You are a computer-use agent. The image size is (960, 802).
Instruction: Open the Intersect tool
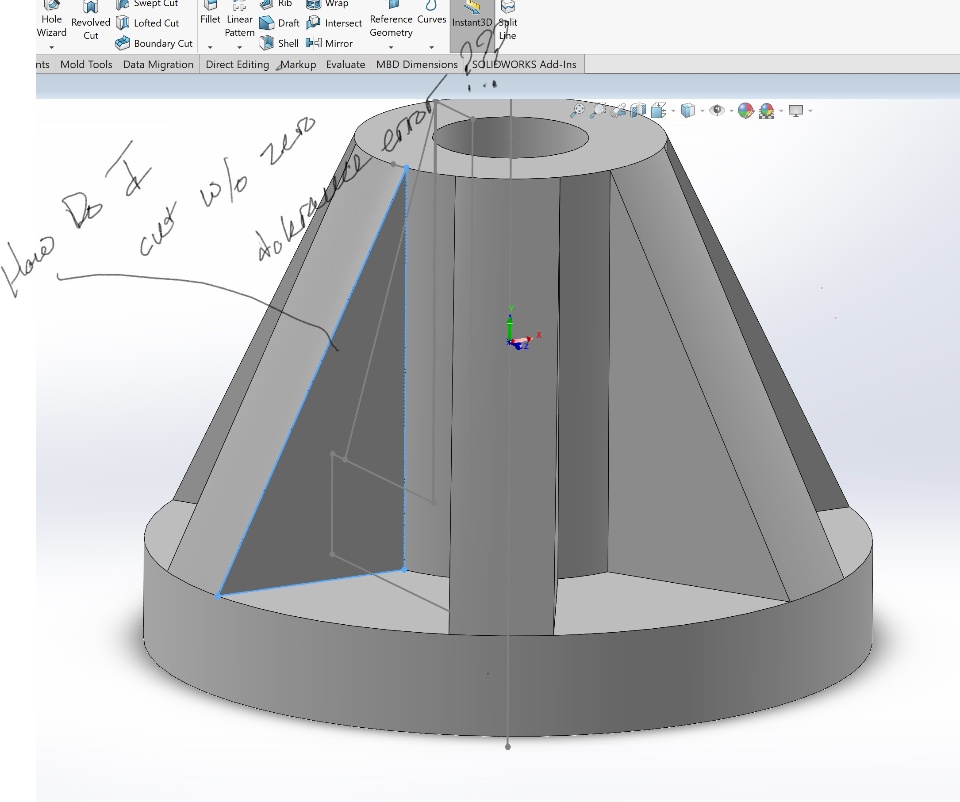pyautogui.click(x=334, y=23)
